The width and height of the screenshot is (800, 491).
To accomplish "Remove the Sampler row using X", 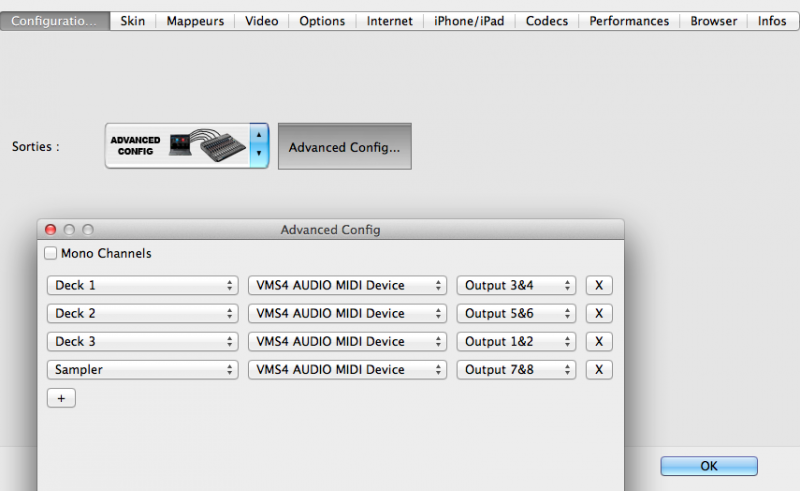I will click(x=598, y=369).
